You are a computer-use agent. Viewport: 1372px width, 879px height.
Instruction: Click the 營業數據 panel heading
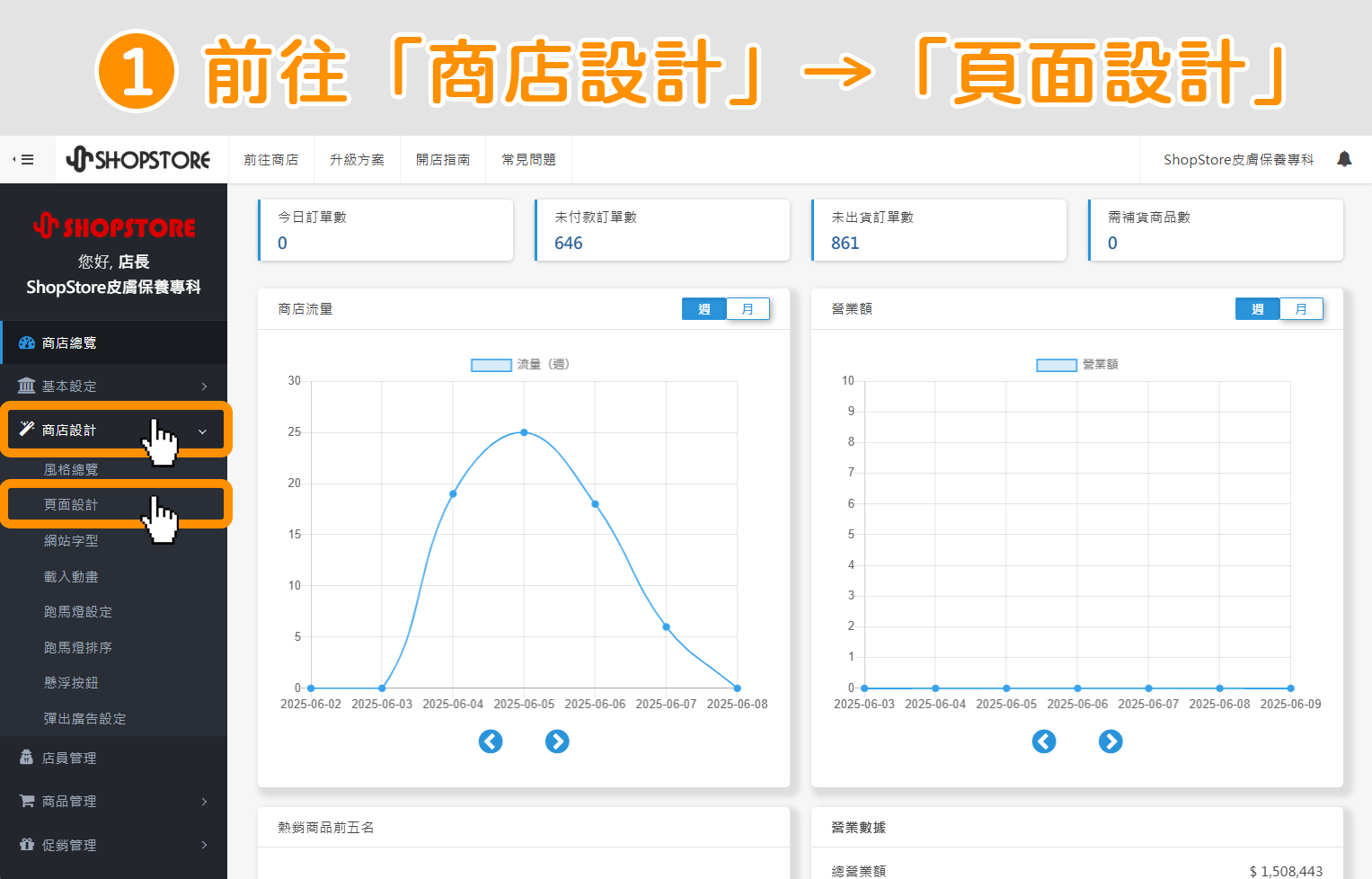pos(858,827)
